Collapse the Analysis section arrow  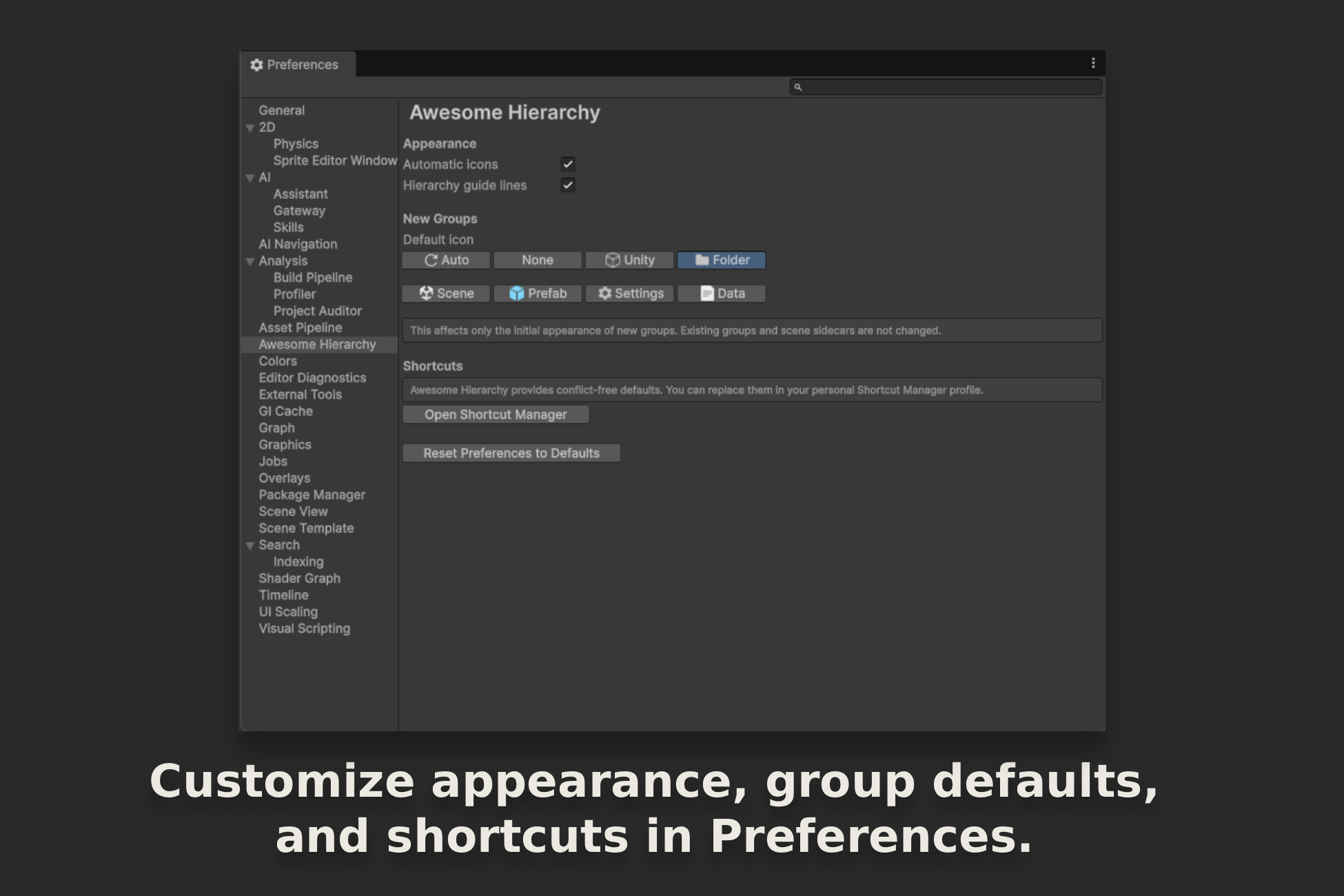coord(250,262)
